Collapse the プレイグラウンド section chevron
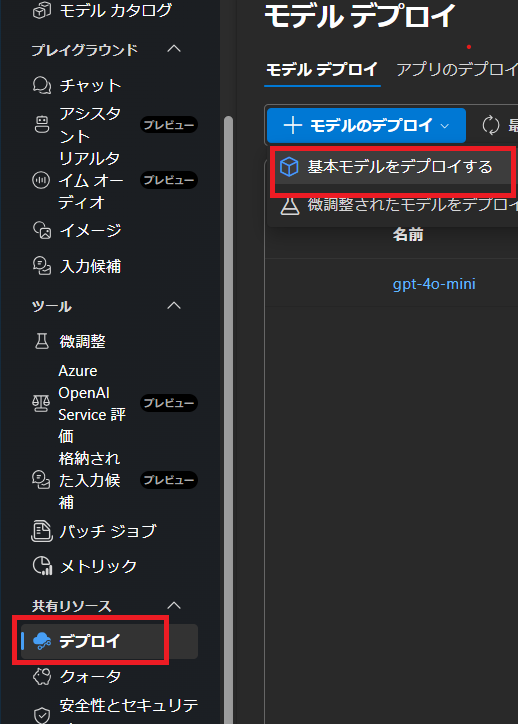This screenshot has width=518, height=724. (174, 48)
